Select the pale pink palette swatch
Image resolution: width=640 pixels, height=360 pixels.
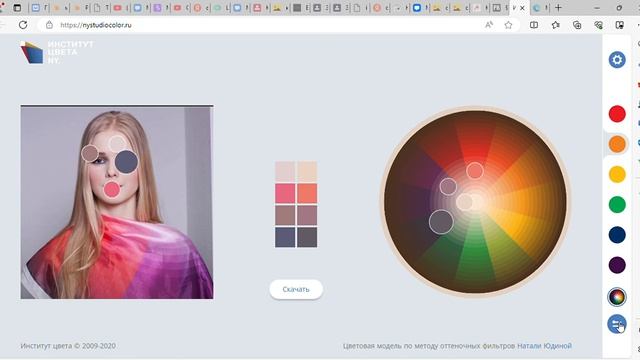(285, 171)
